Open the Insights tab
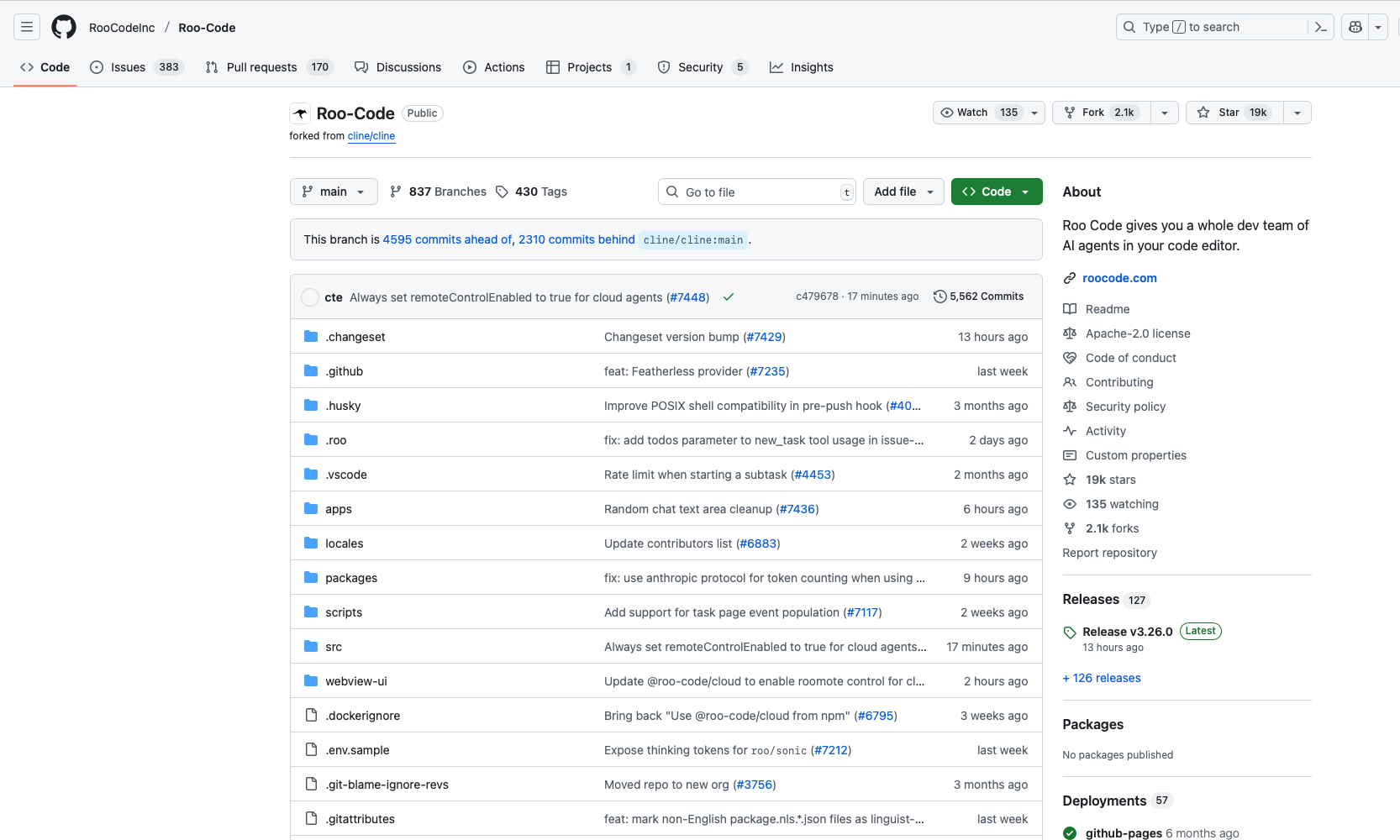This screenshot has width=1400, height=840. pos(802,67)
